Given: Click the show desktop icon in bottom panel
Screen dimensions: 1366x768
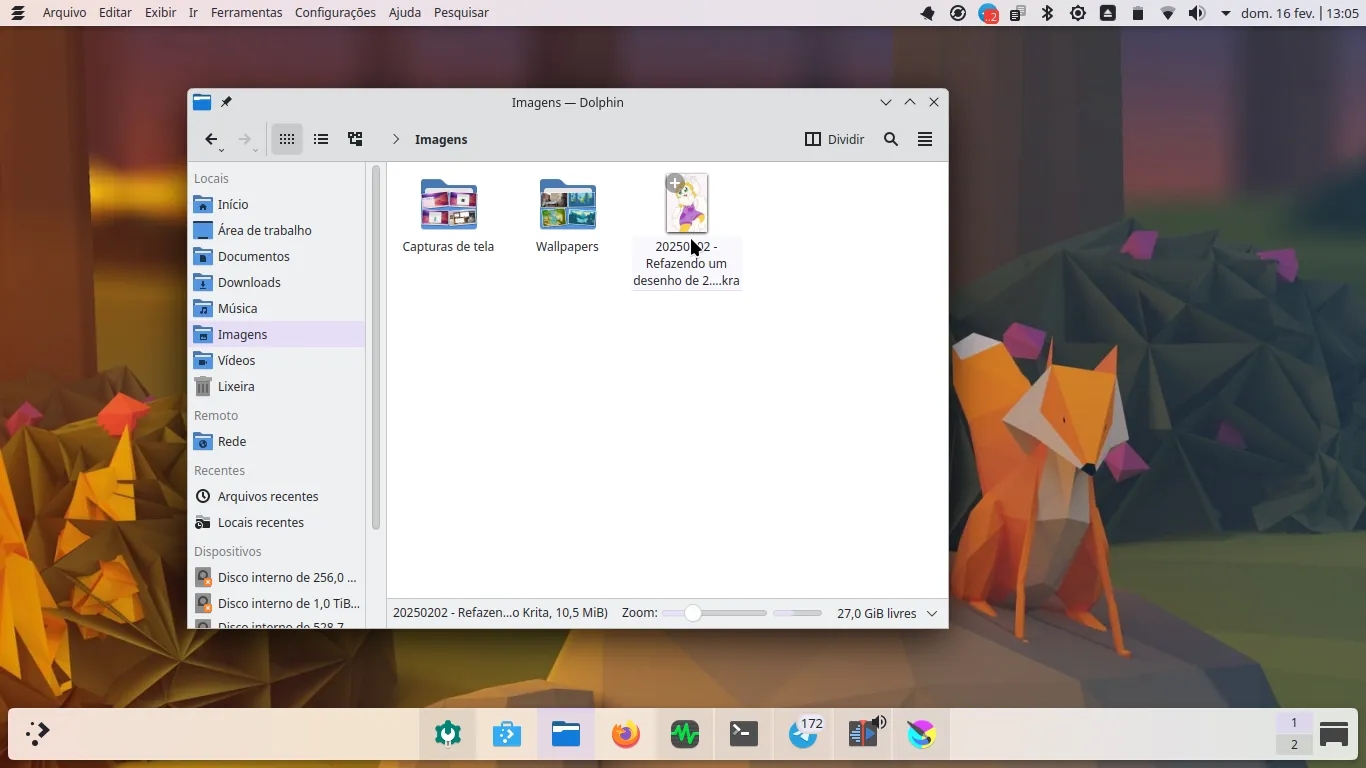Looking at the screenshot, I should (x=1334, y=734).
